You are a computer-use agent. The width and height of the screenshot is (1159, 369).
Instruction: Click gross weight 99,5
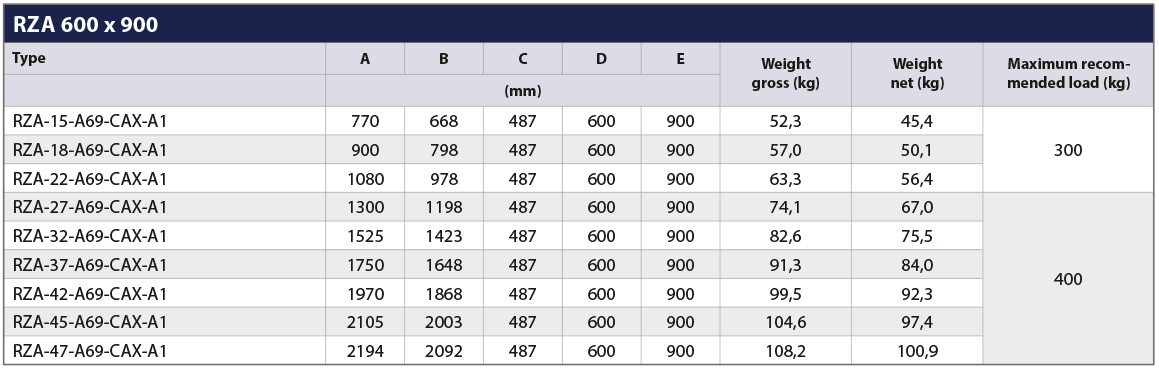(786, 294)
